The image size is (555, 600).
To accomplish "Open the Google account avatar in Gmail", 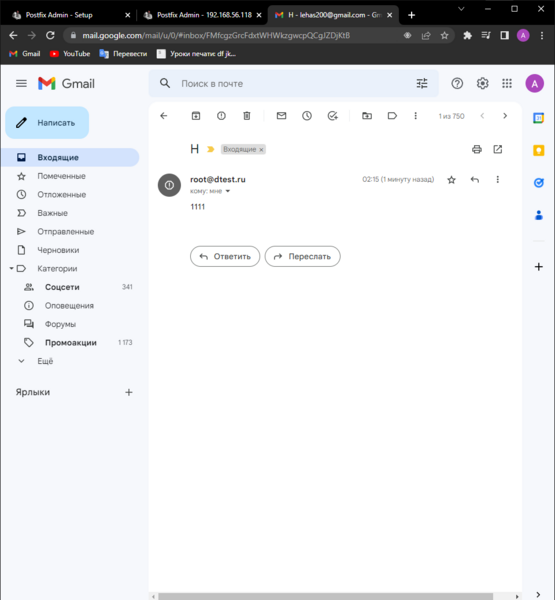I will pyautogui.click(x=535, y=83).
